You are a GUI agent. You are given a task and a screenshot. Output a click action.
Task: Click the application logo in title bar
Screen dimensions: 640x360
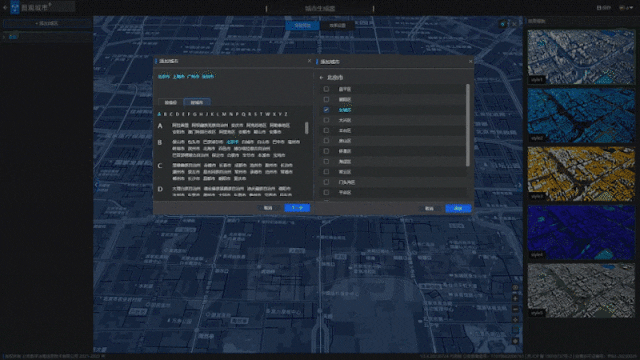(x=15, y=7)
